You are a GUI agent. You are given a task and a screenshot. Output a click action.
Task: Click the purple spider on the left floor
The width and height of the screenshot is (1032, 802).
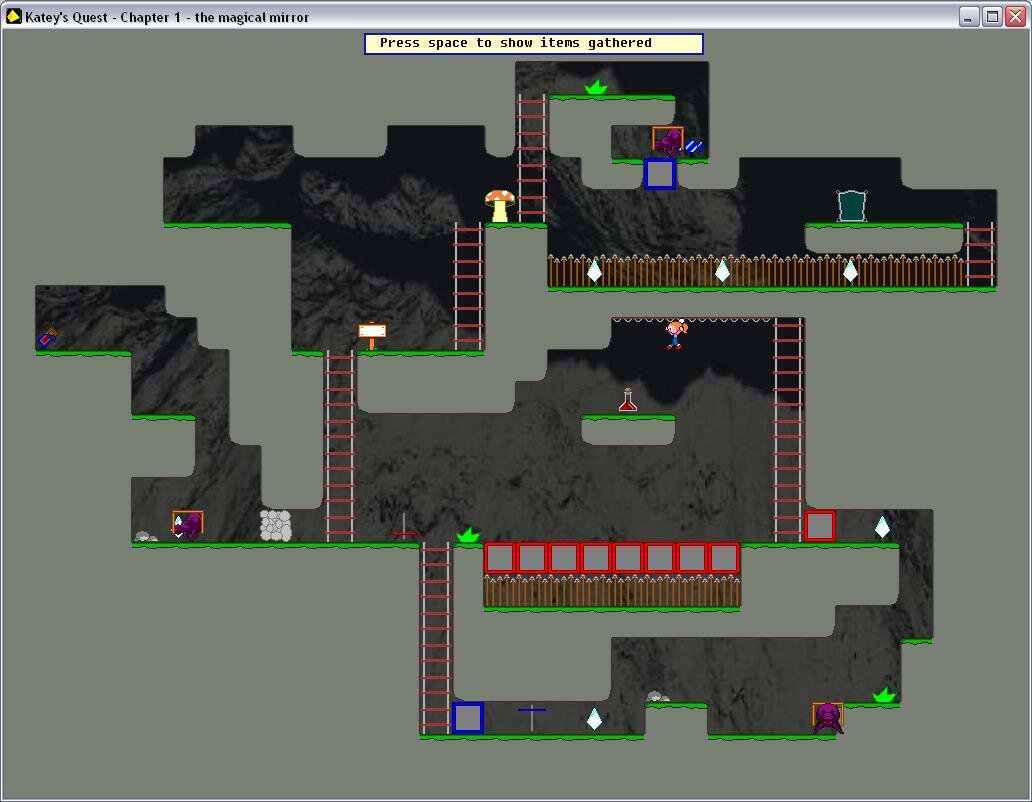pos(188,526)
